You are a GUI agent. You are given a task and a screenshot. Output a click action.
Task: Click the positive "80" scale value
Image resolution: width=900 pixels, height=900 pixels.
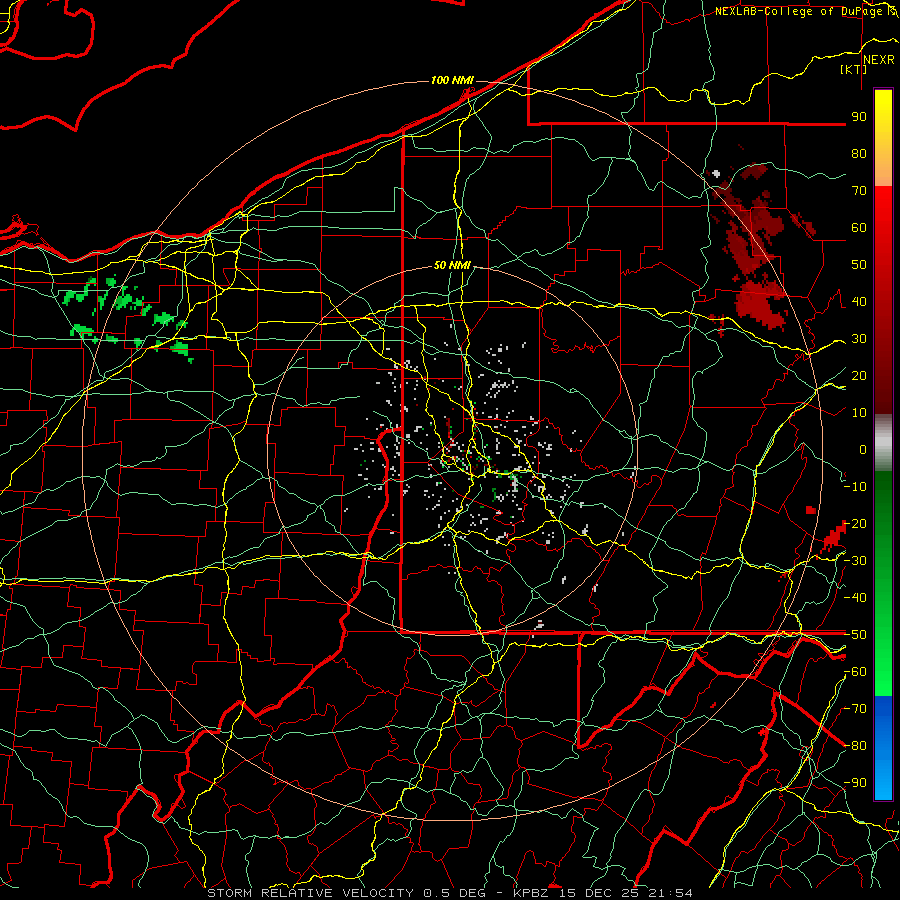[x=859, y=154]
